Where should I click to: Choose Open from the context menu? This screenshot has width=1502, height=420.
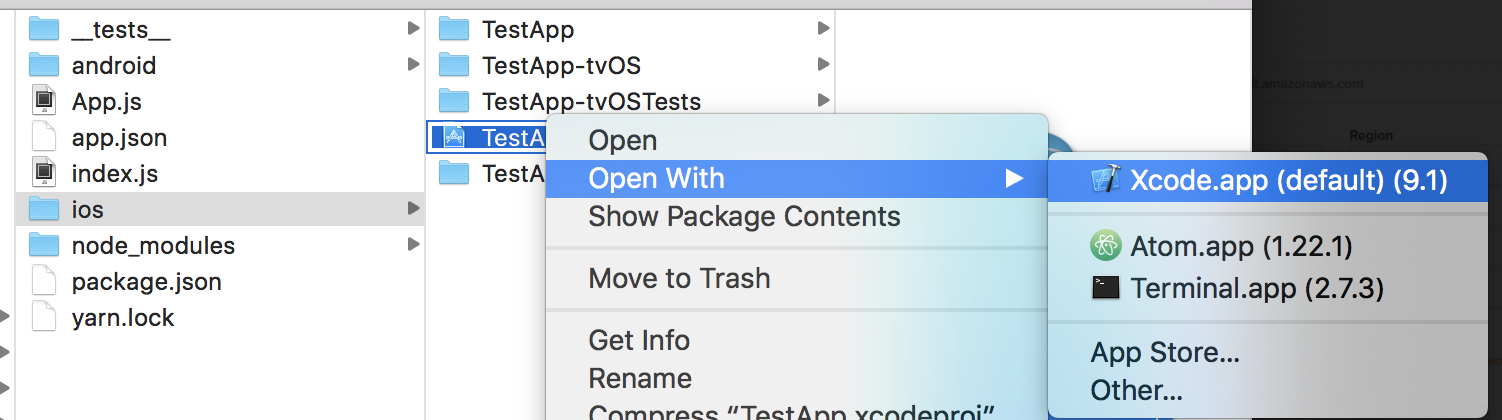click(623, 141)
